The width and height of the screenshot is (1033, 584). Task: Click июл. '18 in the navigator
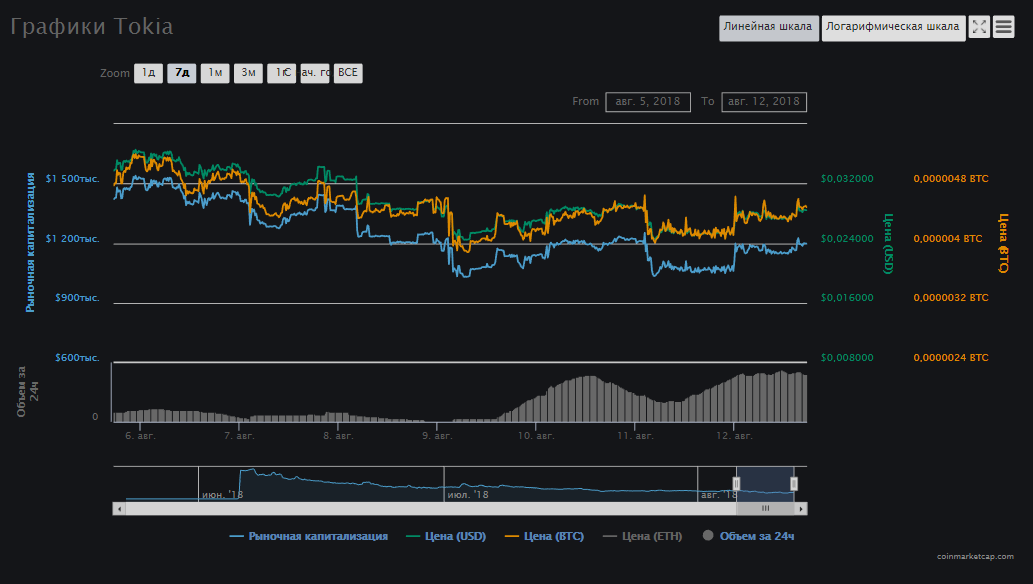tap(468, 495)
